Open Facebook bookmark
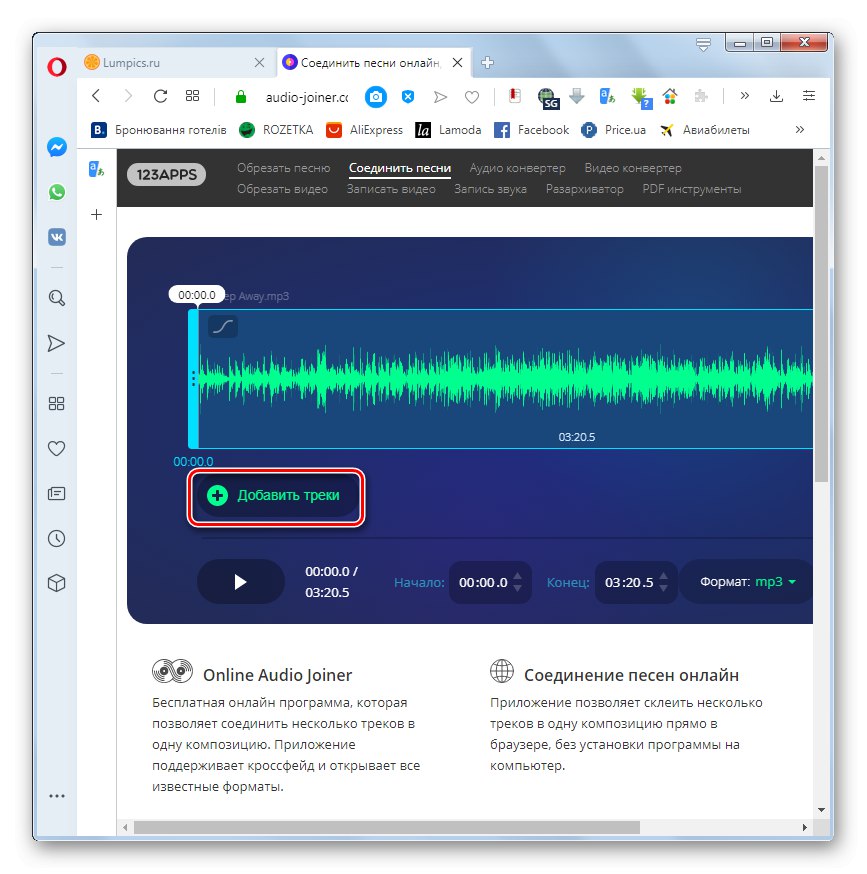Viewport: 867px width, 874px height. point(531,130)
